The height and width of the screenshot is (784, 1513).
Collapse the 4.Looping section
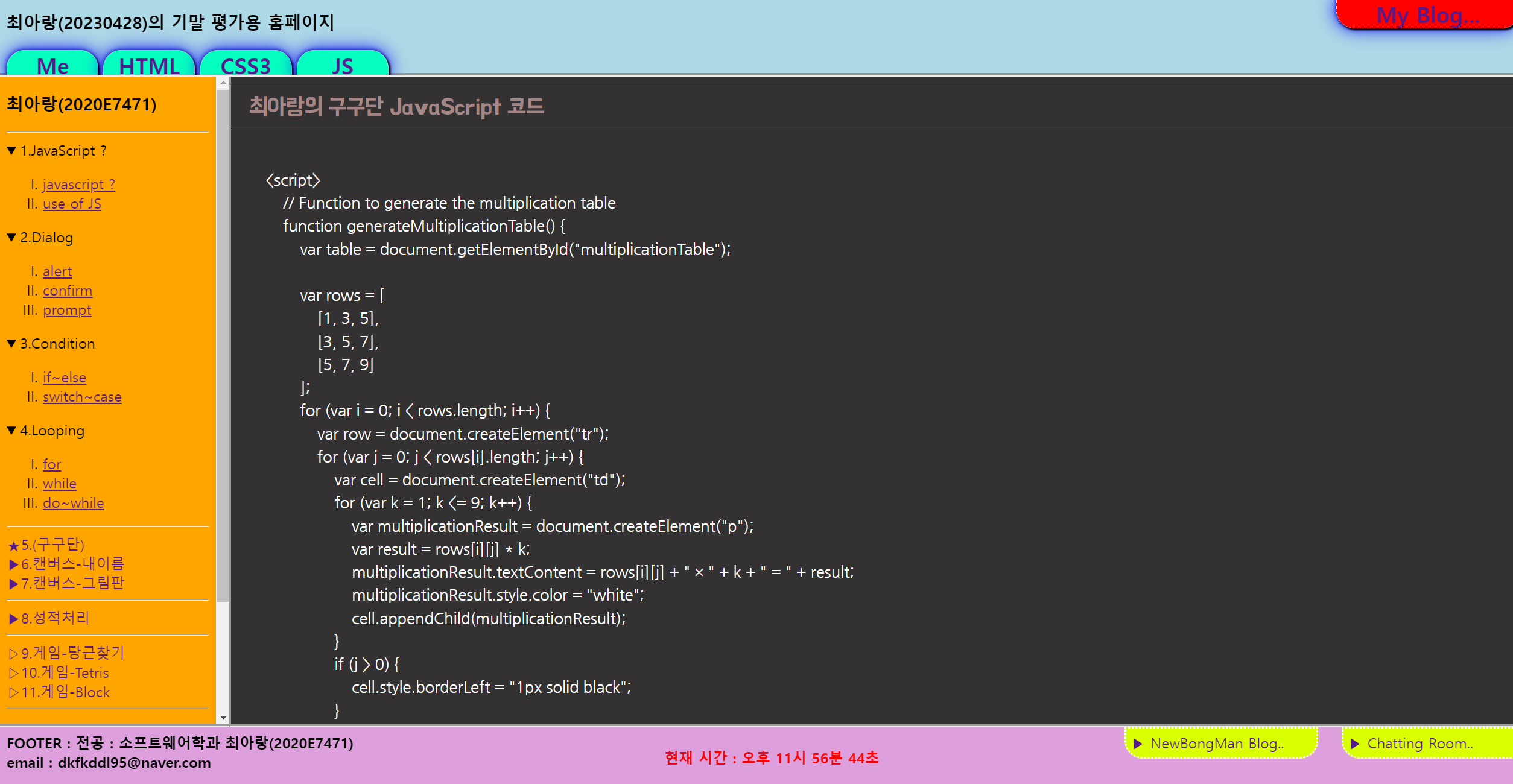(x=11, y=431)
